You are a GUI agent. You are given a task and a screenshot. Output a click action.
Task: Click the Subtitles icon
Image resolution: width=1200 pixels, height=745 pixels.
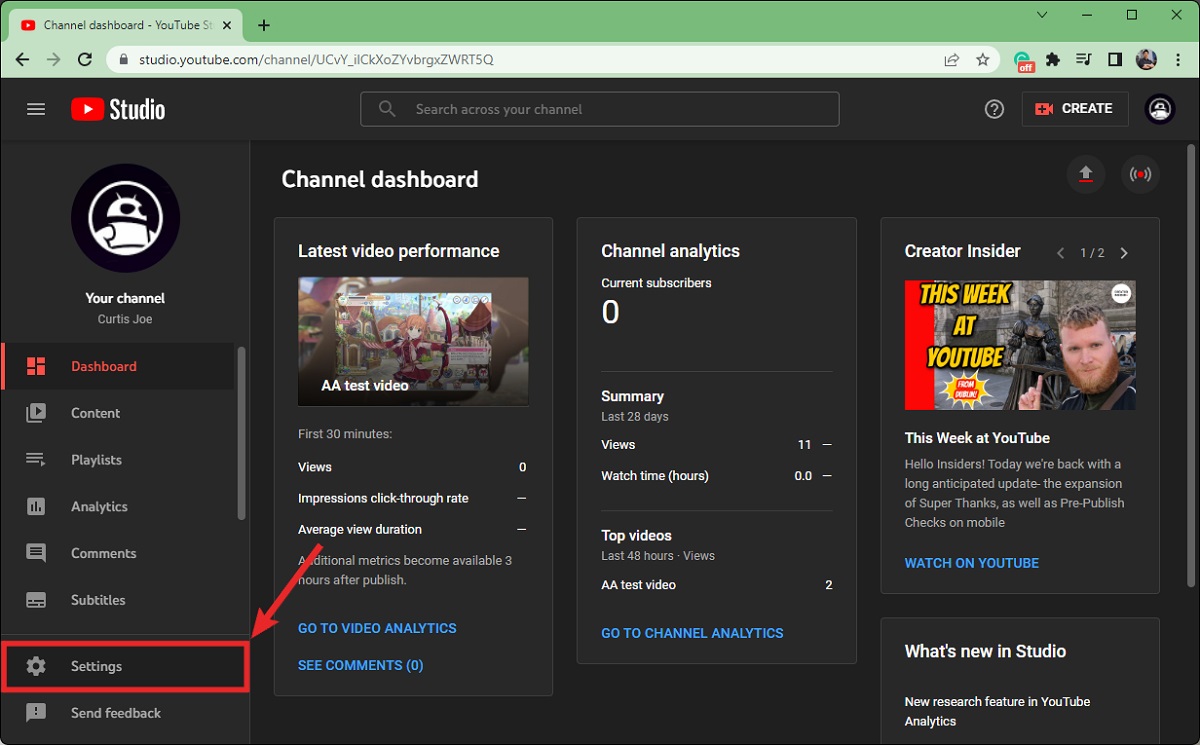[x=36, y=600]
